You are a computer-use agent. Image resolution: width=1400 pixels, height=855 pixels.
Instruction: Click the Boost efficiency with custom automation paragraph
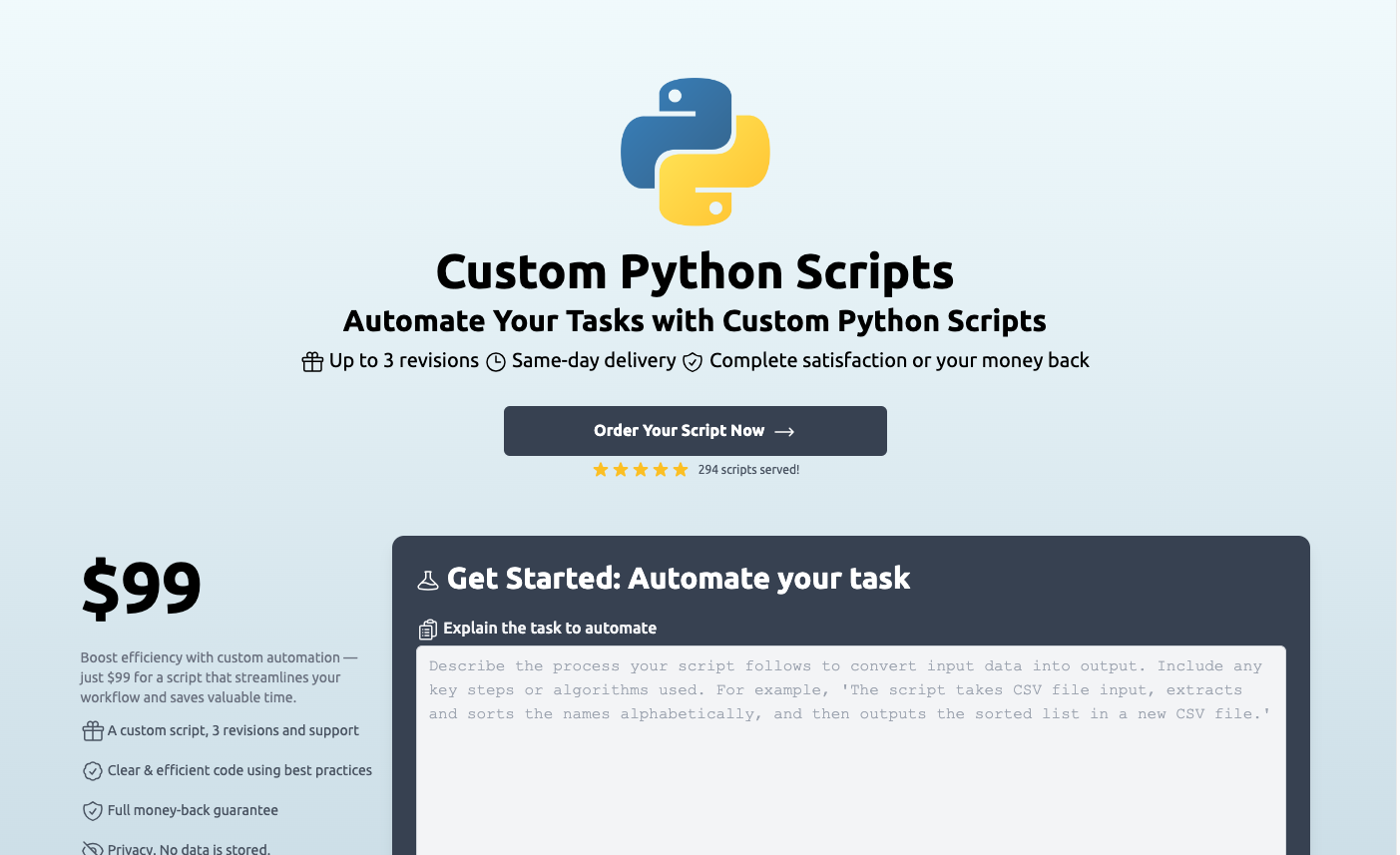click(x=219, y=677)
